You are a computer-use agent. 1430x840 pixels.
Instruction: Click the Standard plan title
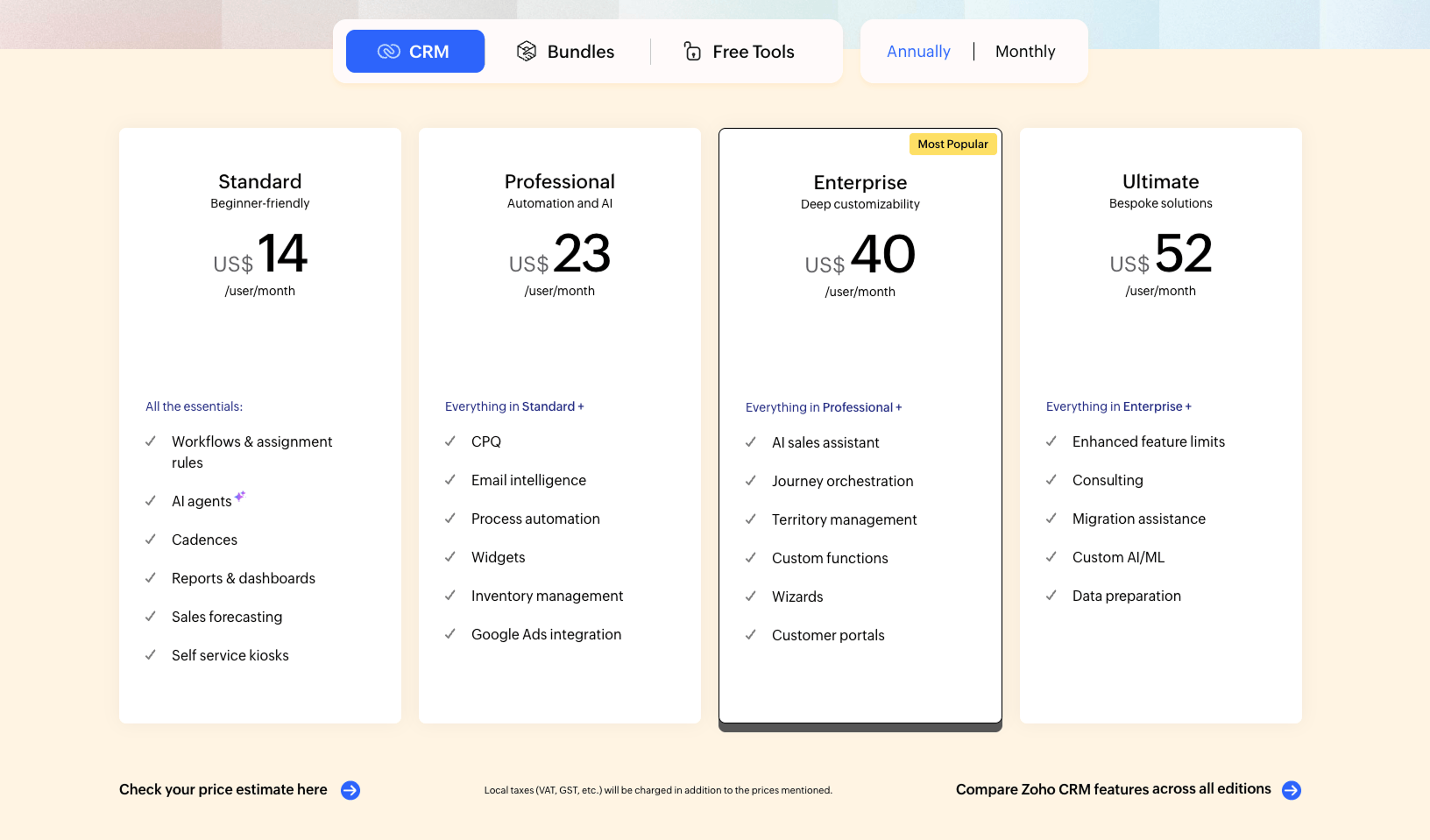(260, 181)
